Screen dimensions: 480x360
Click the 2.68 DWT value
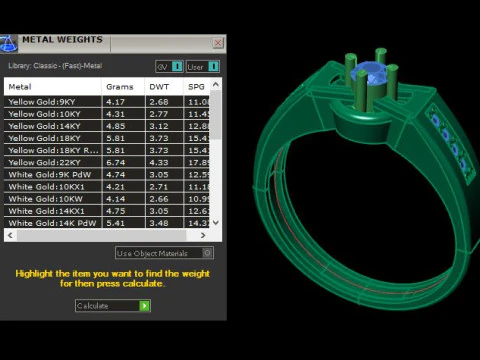coord(159,102)
